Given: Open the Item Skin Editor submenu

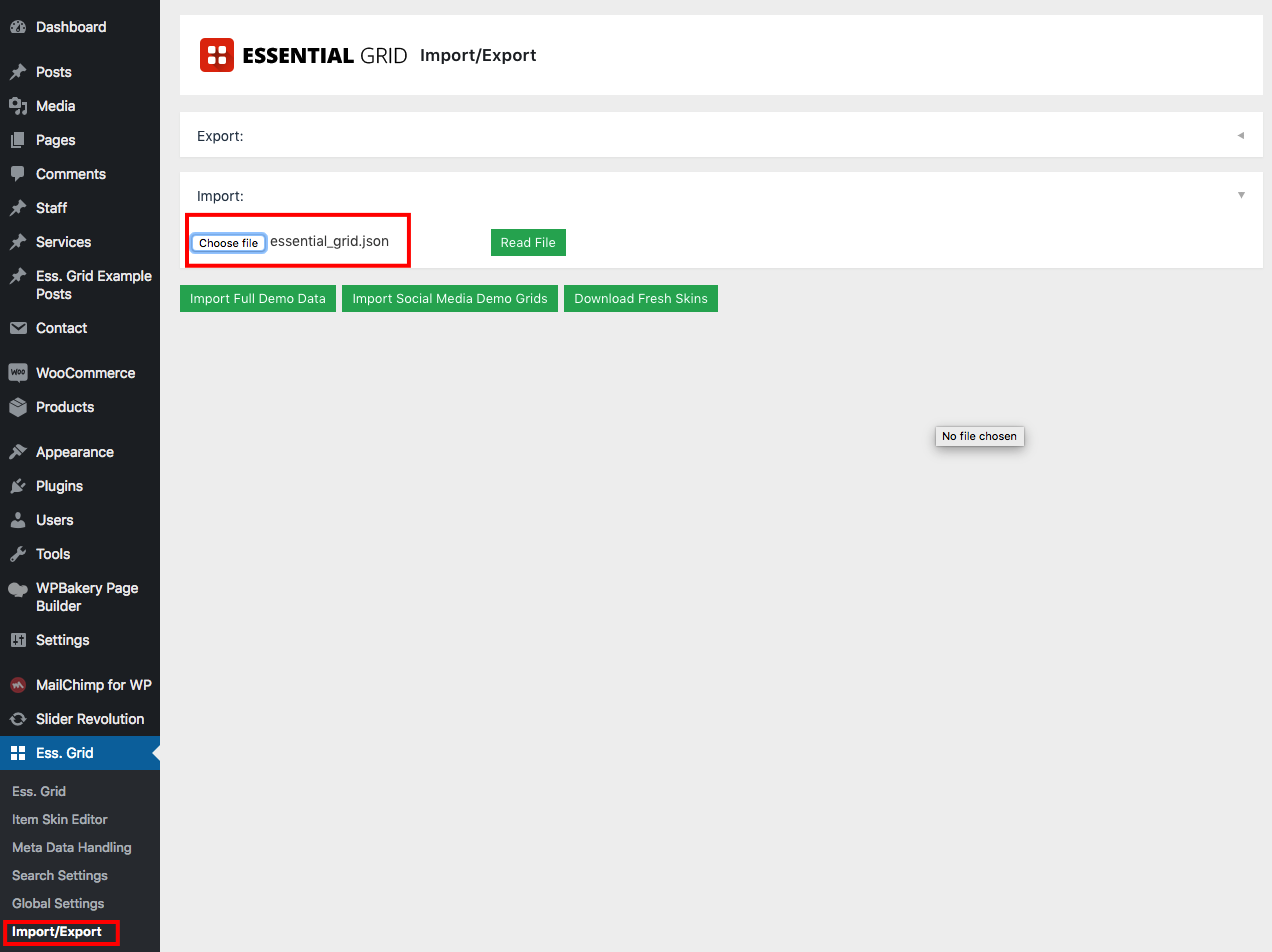Looking at the screenshot, I should 60,819.
